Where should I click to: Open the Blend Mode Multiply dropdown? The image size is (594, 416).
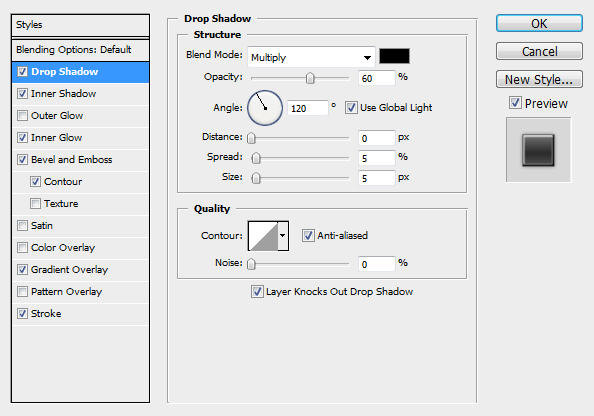pyautogui.click(x=311, y=57)
